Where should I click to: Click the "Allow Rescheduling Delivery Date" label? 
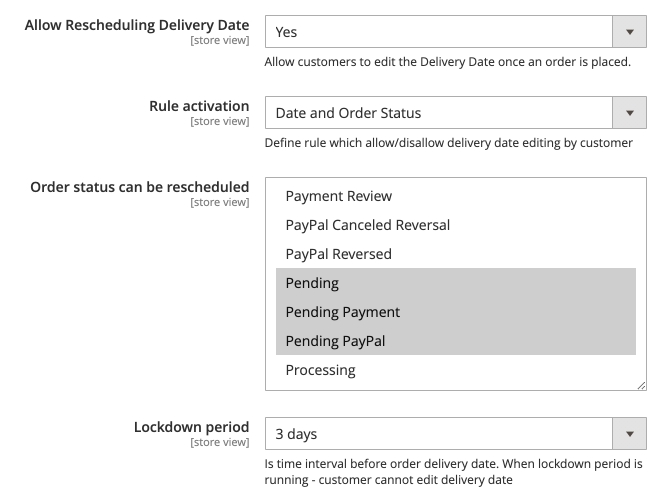click(x=136, y=25)
